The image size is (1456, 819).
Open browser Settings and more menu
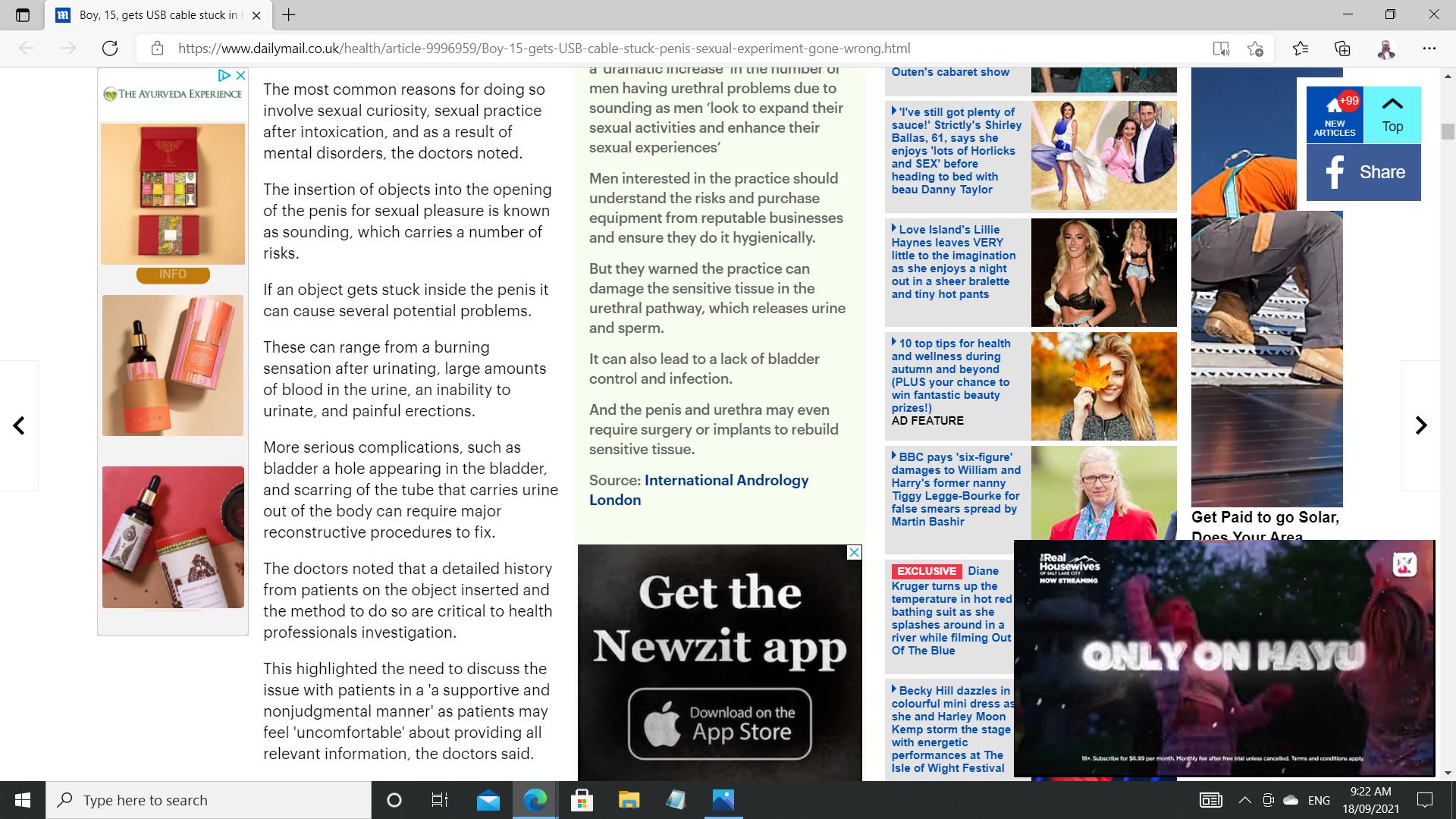[x=1429, y=49]
